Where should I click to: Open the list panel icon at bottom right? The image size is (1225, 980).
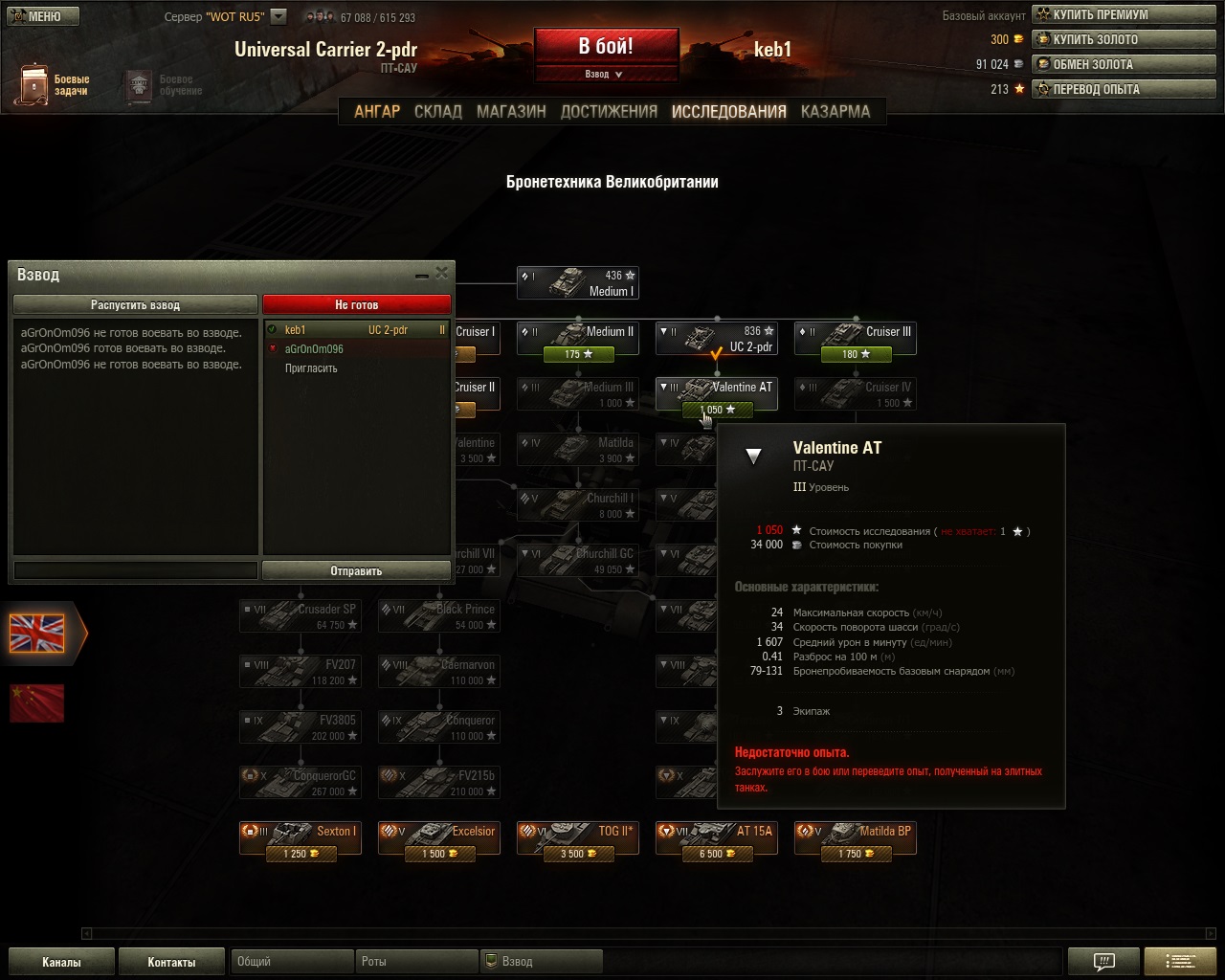(1181, 962)
